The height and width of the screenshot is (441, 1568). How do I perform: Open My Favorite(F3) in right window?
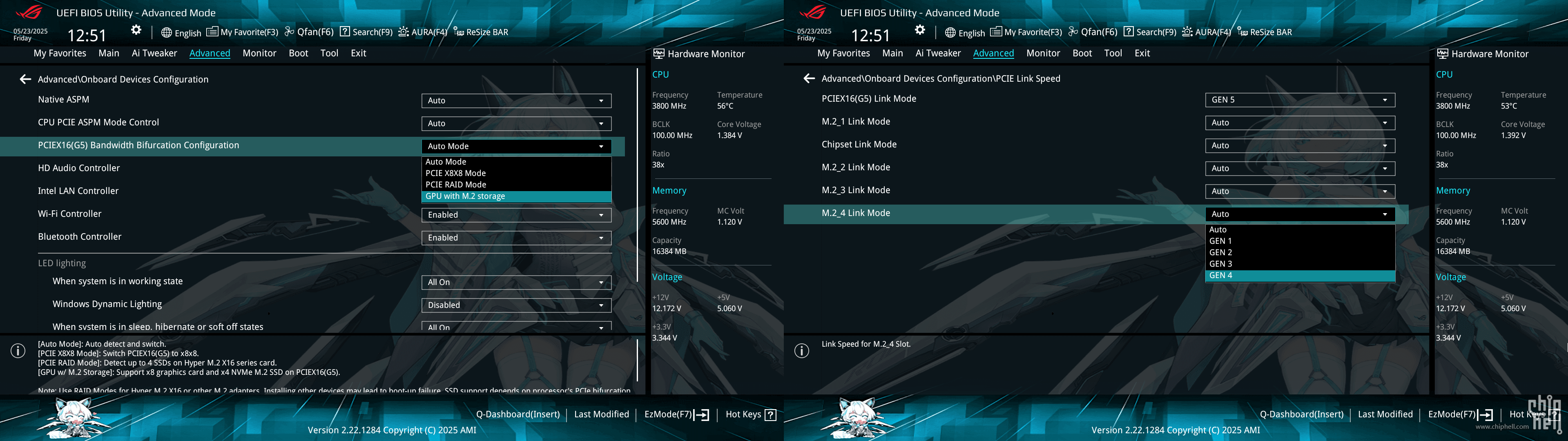point(1026,32)
